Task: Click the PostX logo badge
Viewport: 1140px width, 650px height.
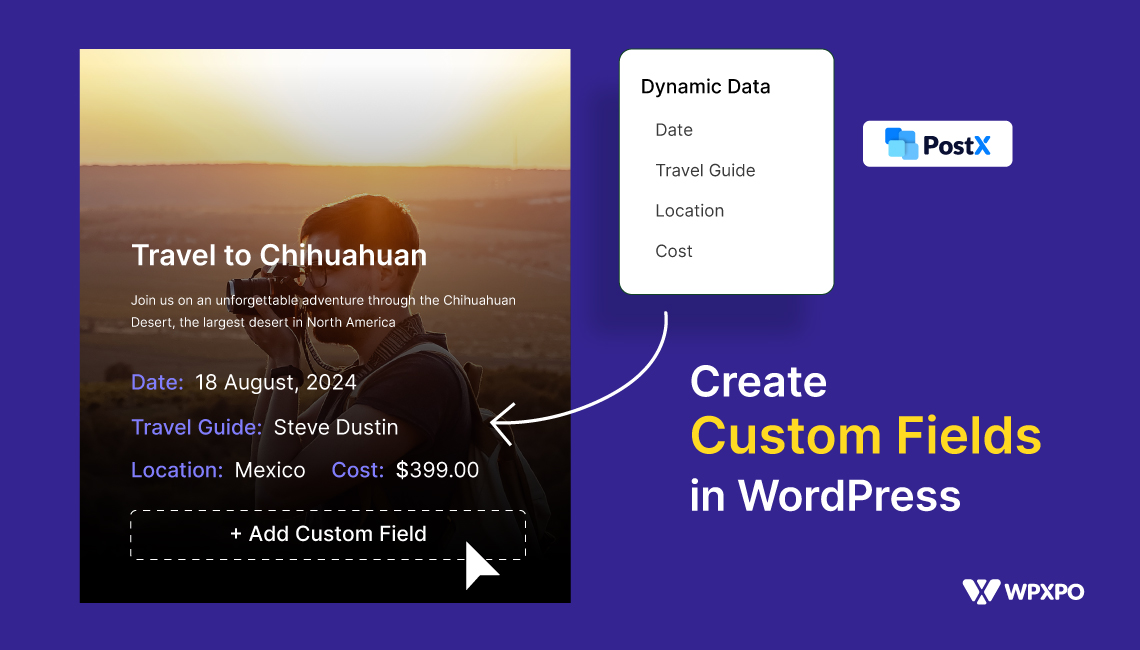Action: (x=937, y=144)
